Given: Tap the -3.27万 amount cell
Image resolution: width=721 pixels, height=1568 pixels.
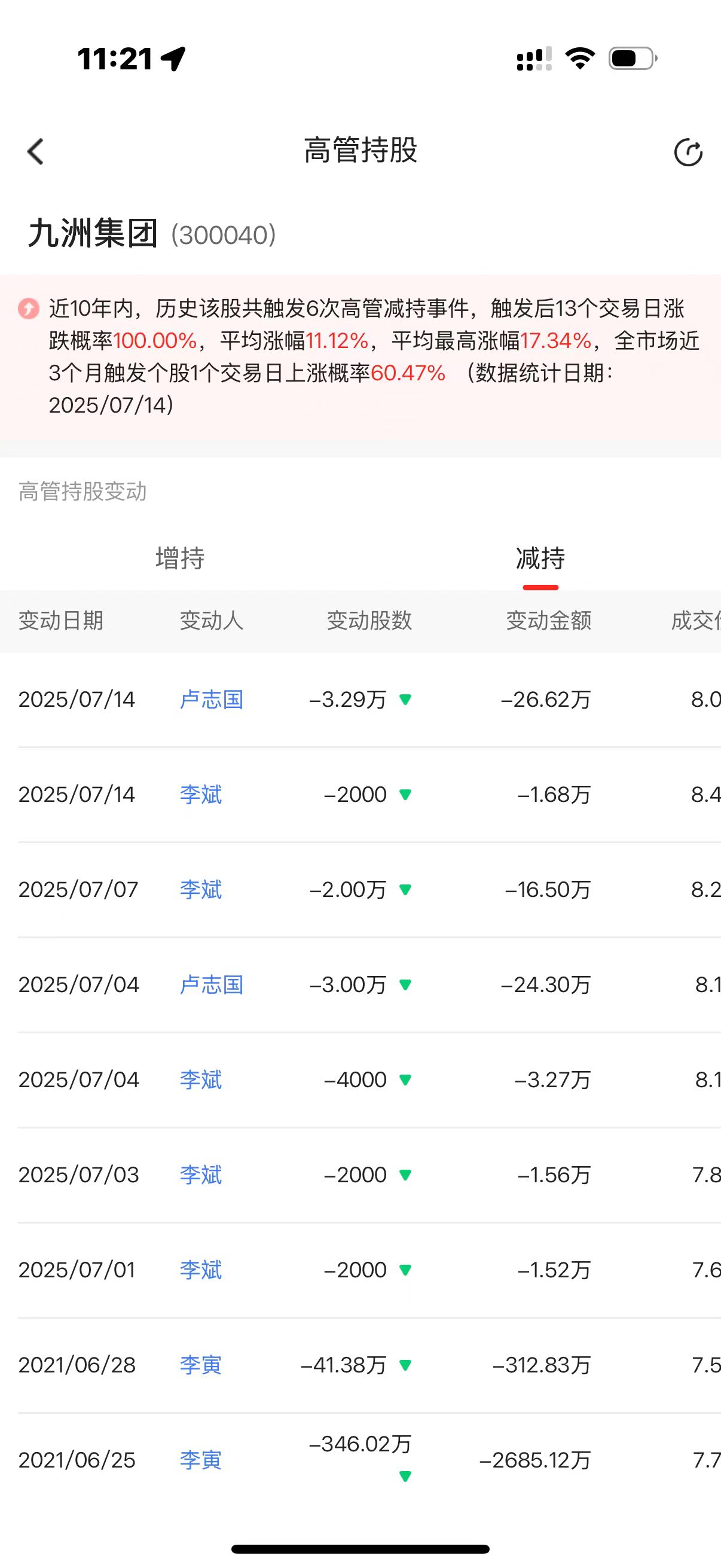Looking at the screenshot, I should pos(553,1080).
